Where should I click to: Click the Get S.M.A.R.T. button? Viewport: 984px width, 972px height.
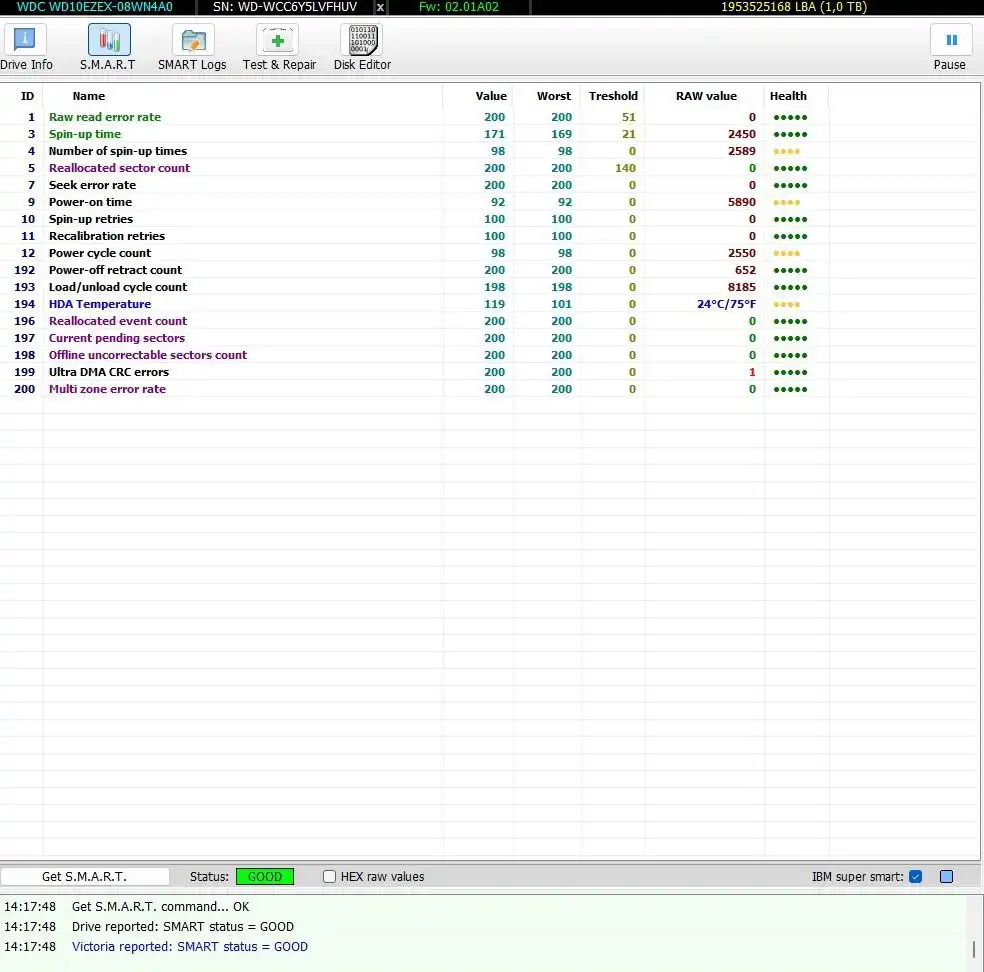point(84,877)
